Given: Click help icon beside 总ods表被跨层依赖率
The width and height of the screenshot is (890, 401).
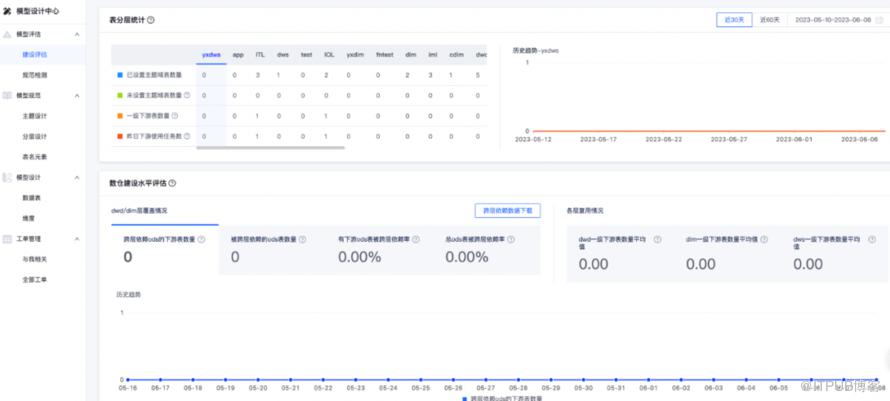Looking at the screenshot, I should click(510, 239).
